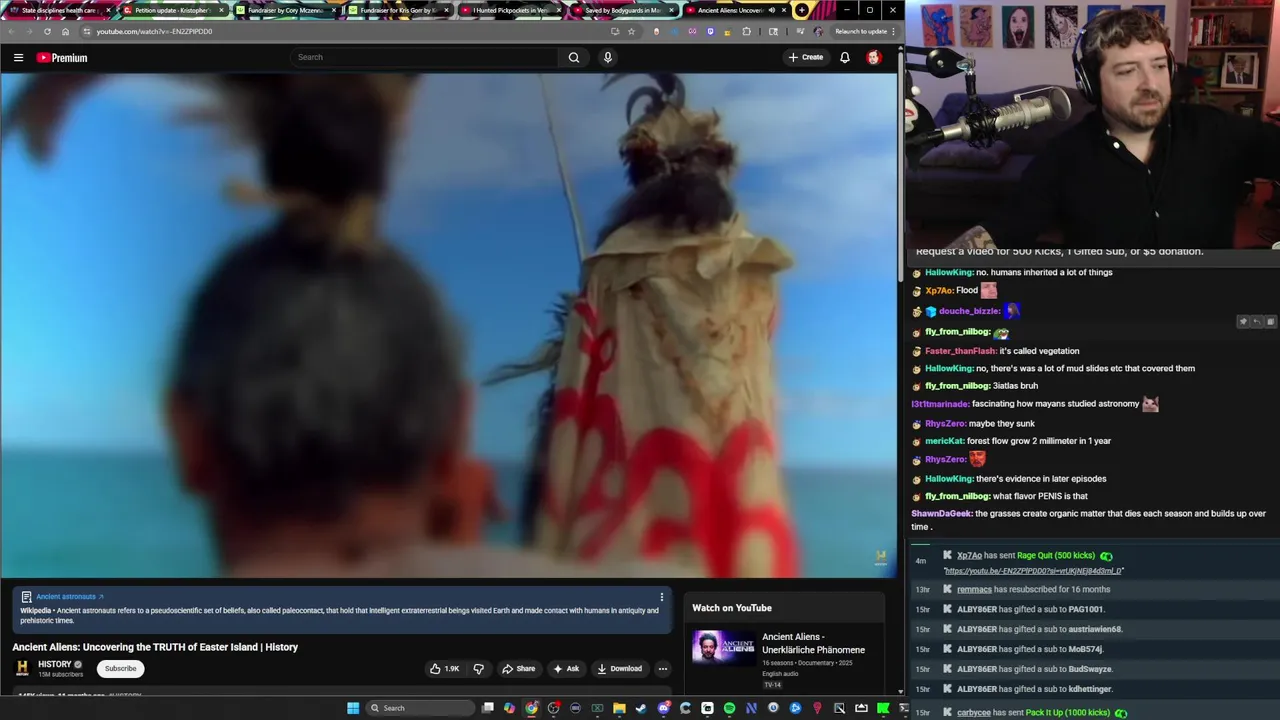Like the Easter Island video

[444, 668]
